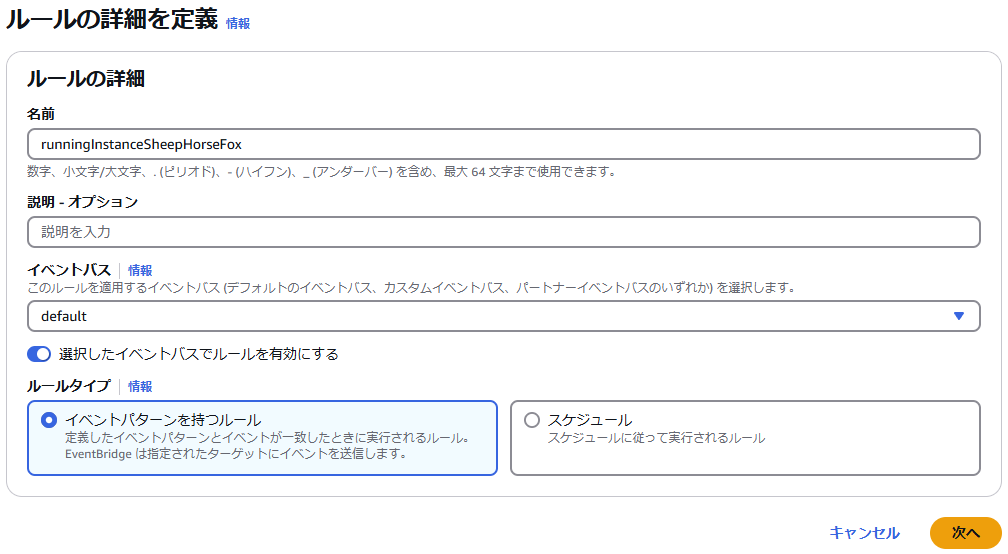Image resolution: width=1008 pixels, height=554 pixels.
Task: Click the event bus description helper text
Action: 411,288
